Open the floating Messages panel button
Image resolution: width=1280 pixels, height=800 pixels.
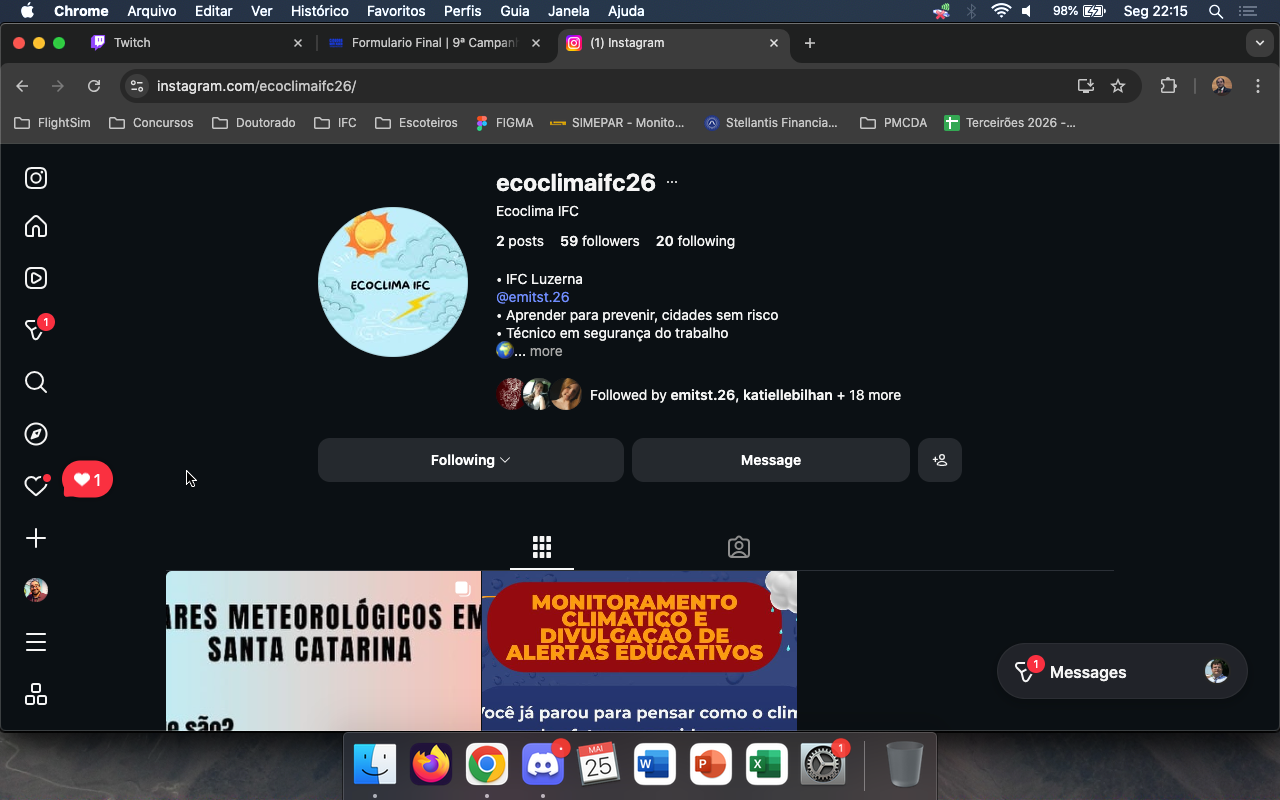pos(1122,672)
